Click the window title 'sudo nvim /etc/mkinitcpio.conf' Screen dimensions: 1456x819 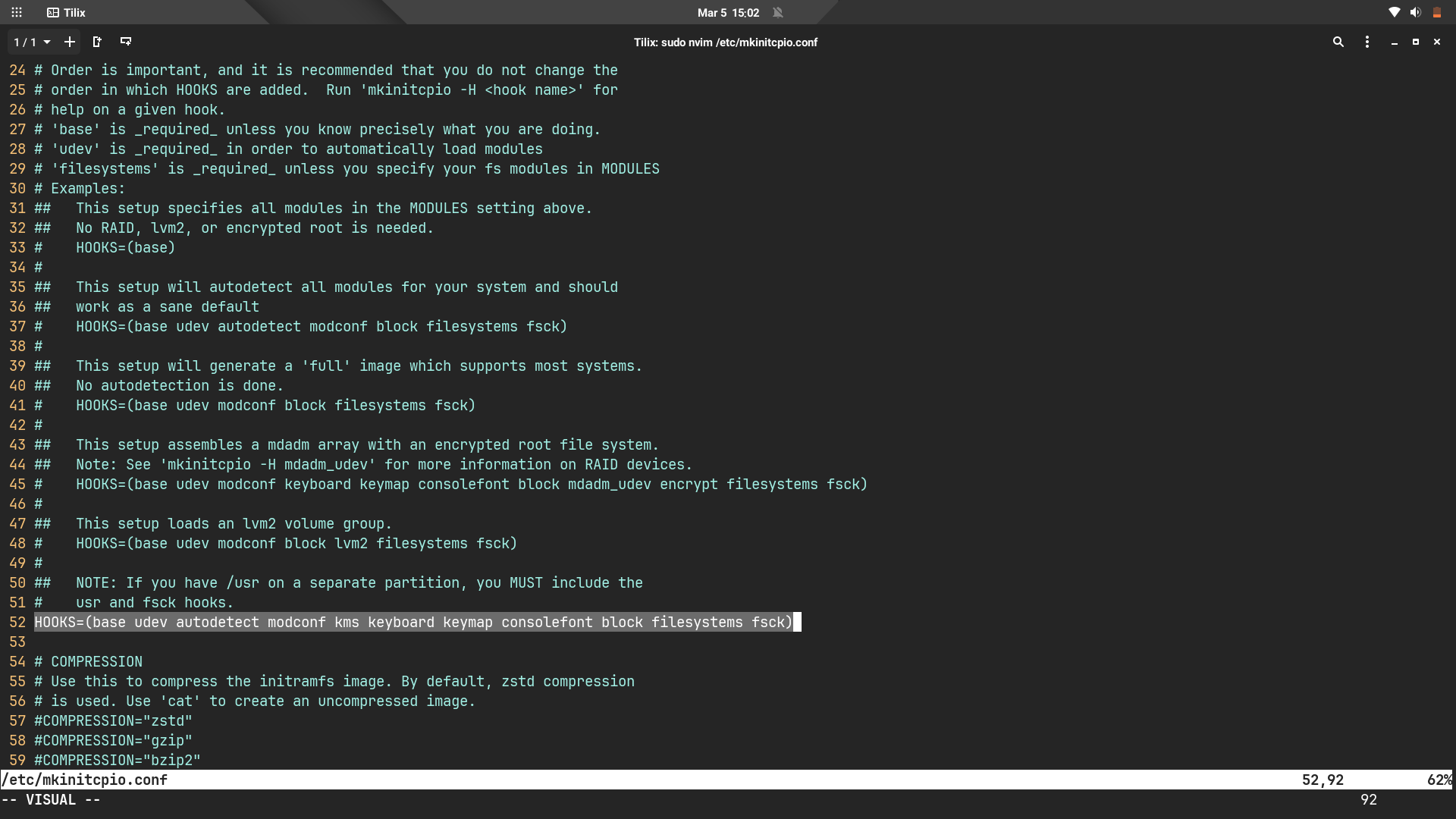(726, 42)
